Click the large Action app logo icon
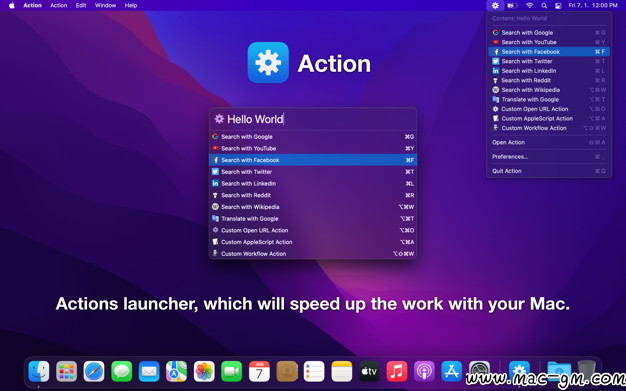This screenshot has height=391, width=626. (x=268, y=63)
